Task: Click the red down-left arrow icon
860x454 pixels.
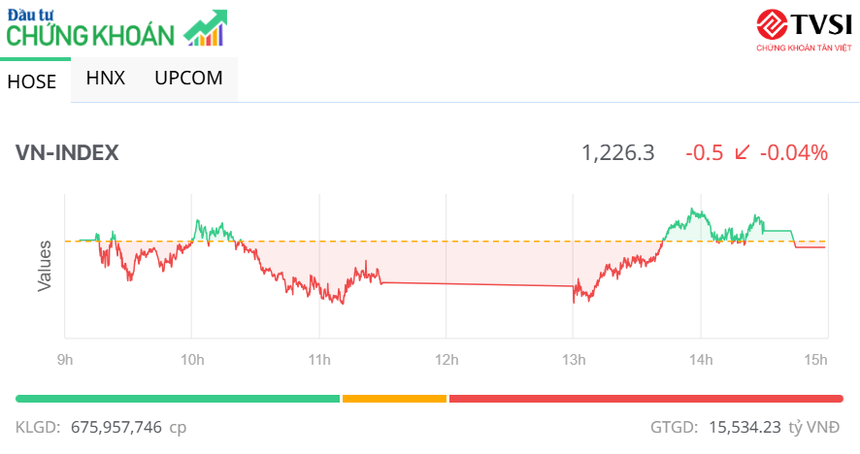Action: click(x=742, y=153)
